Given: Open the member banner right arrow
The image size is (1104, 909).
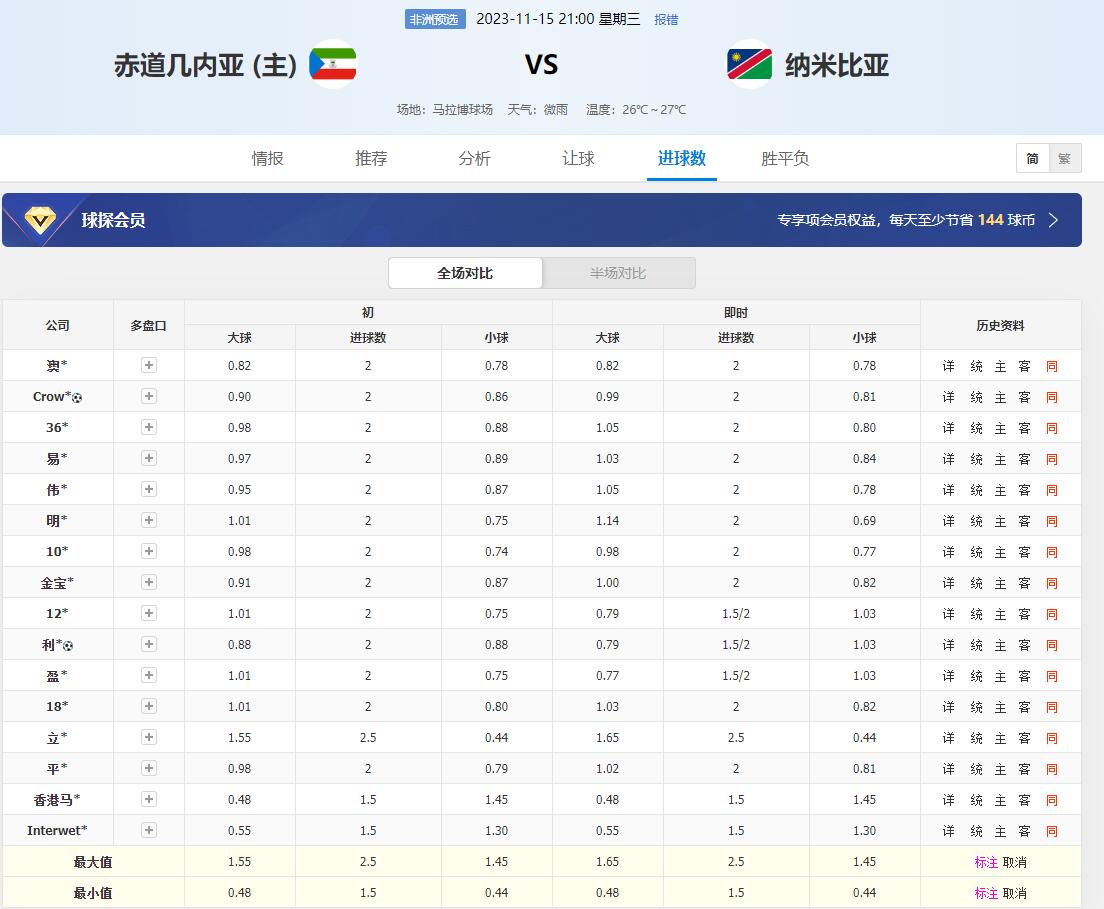Looking at the screenshot, I should (x=1053, y=220).
